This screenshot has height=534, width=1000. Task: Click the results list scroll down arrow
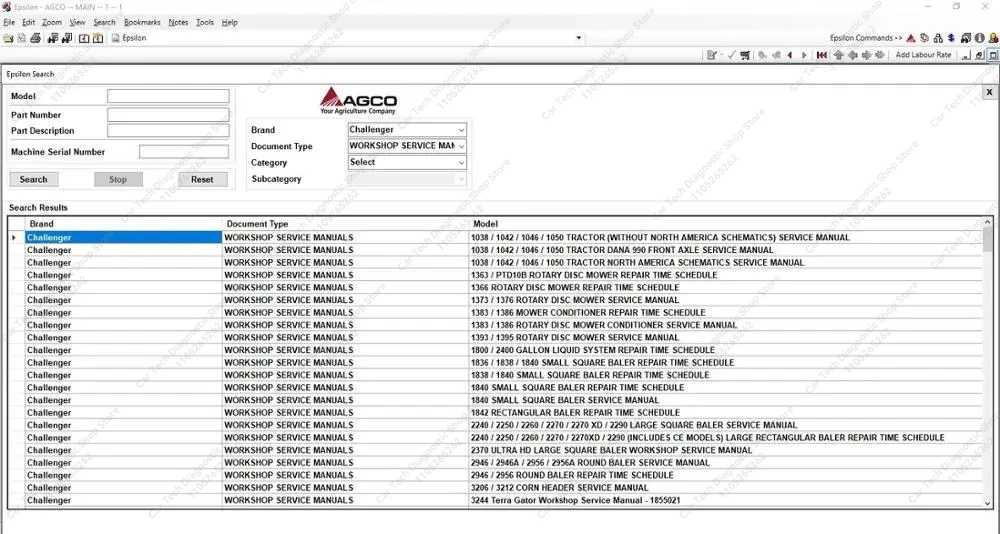click(988, 503)
